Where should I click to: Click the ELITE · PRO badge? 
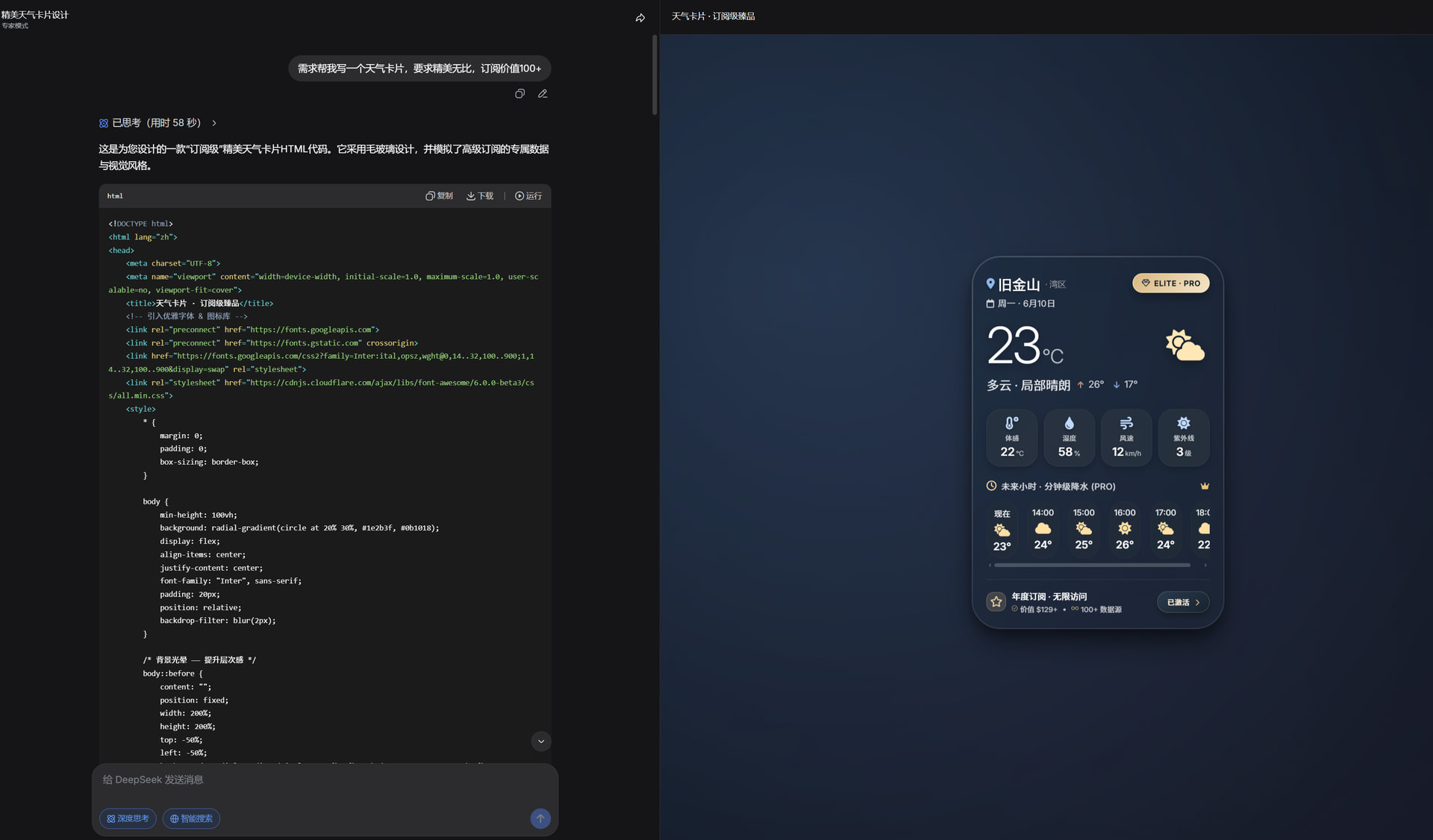pos(1171,283)
